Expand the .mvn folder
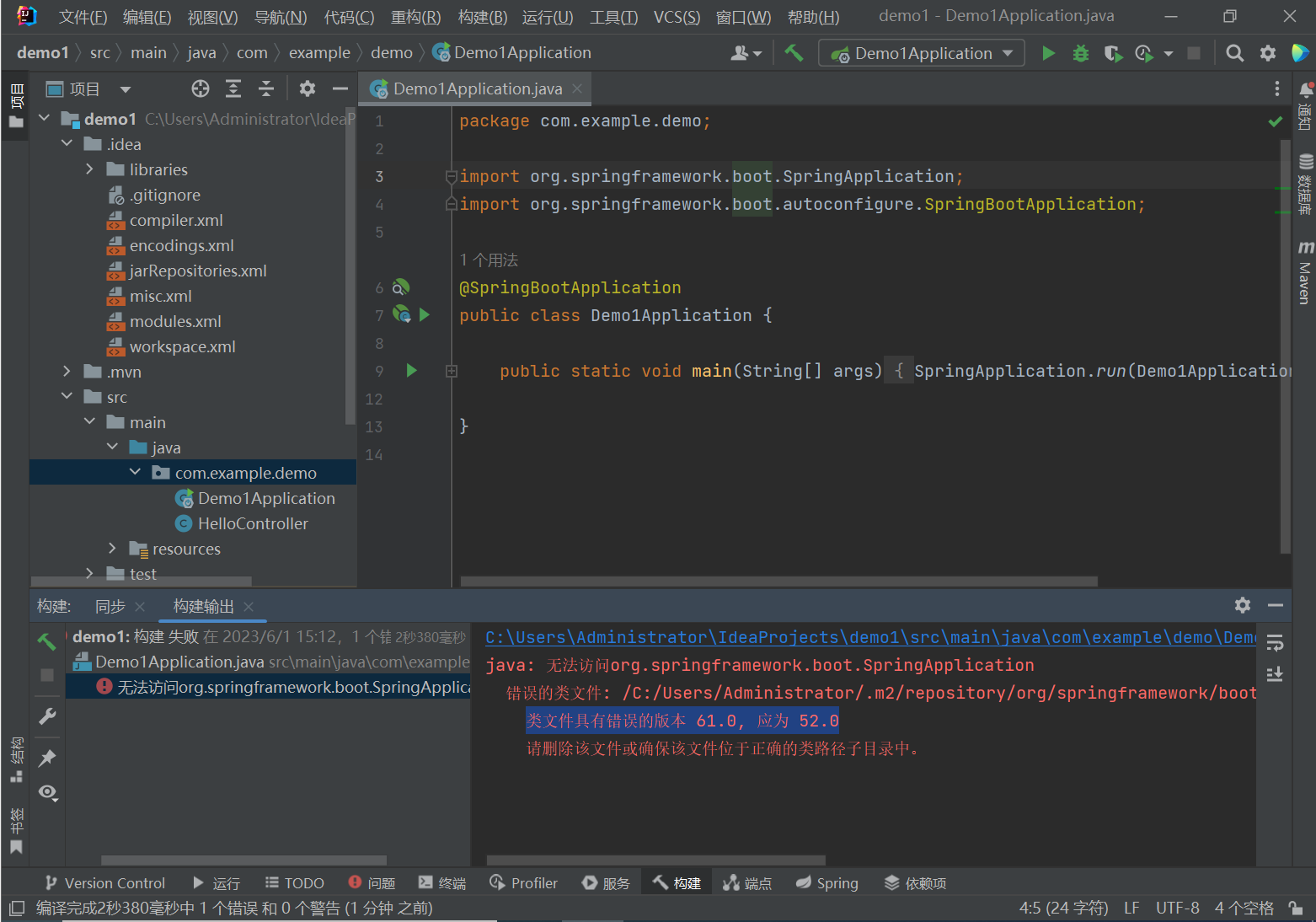Viewport: 1316px width, 922px height. coord(67,372)
